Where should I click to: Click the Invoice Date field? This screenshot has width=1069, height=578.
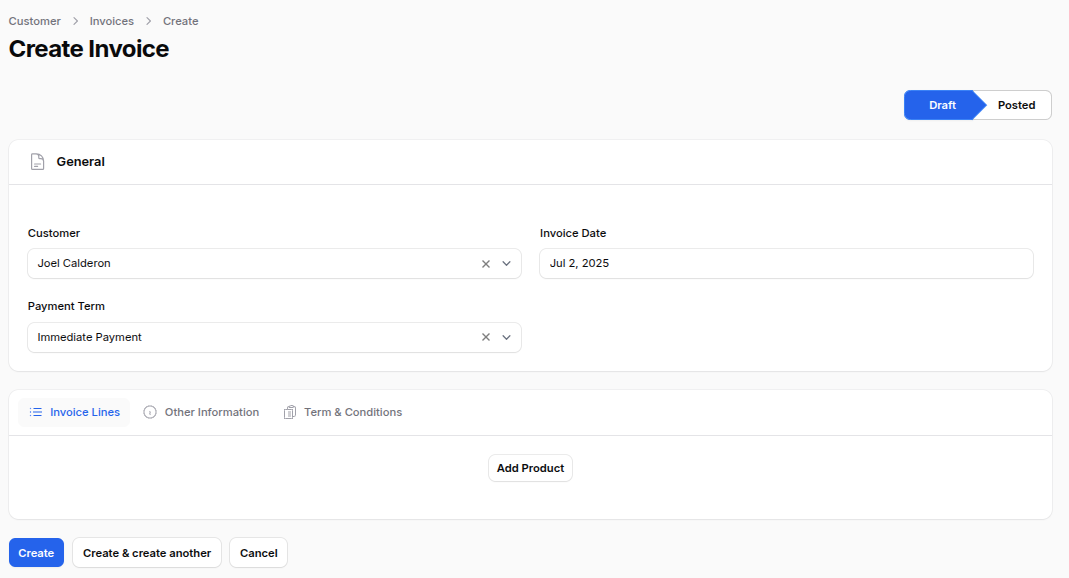click(x=786, y=264)
